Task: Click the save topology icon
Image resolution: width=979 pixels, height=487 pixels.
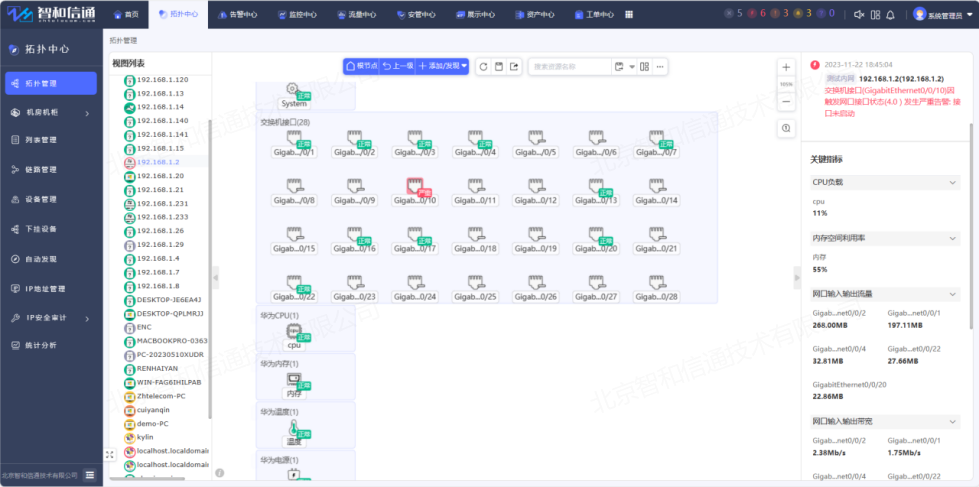Action: (x=499, y=67)
